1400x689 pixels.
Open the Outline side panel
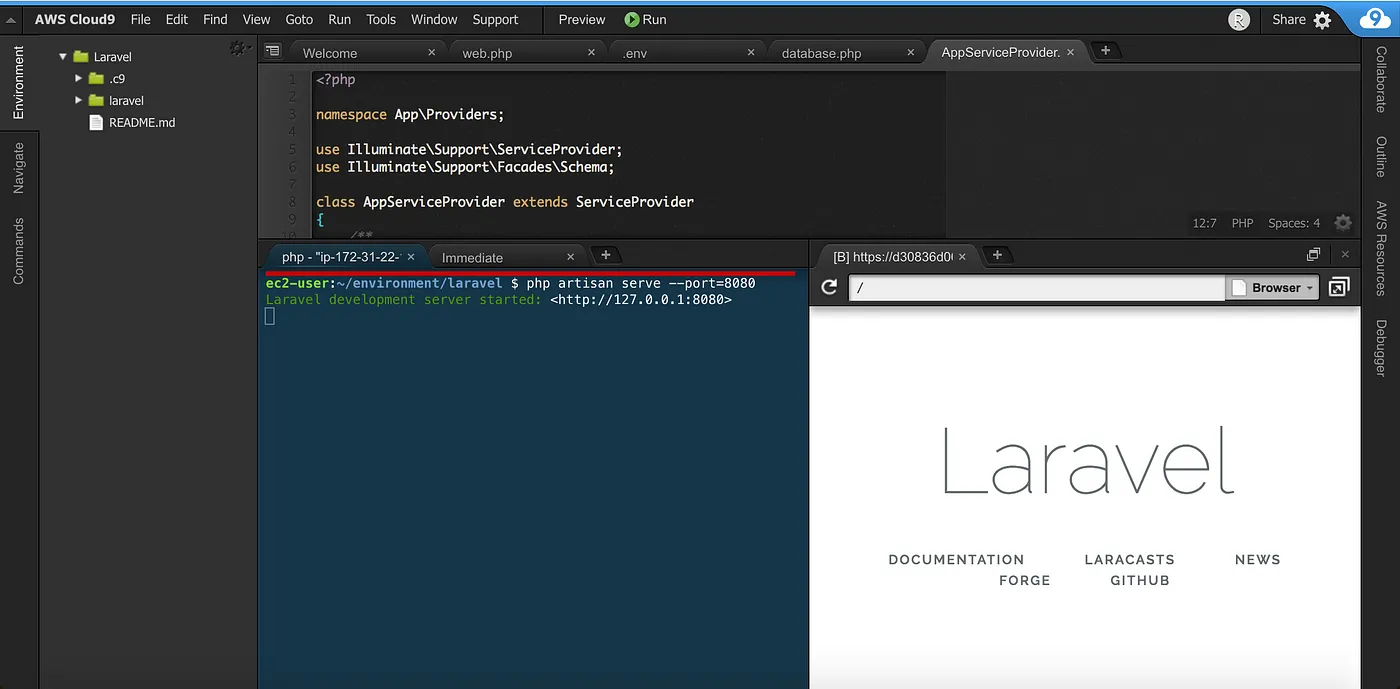pyautogui.click(x=1380, y=156)
